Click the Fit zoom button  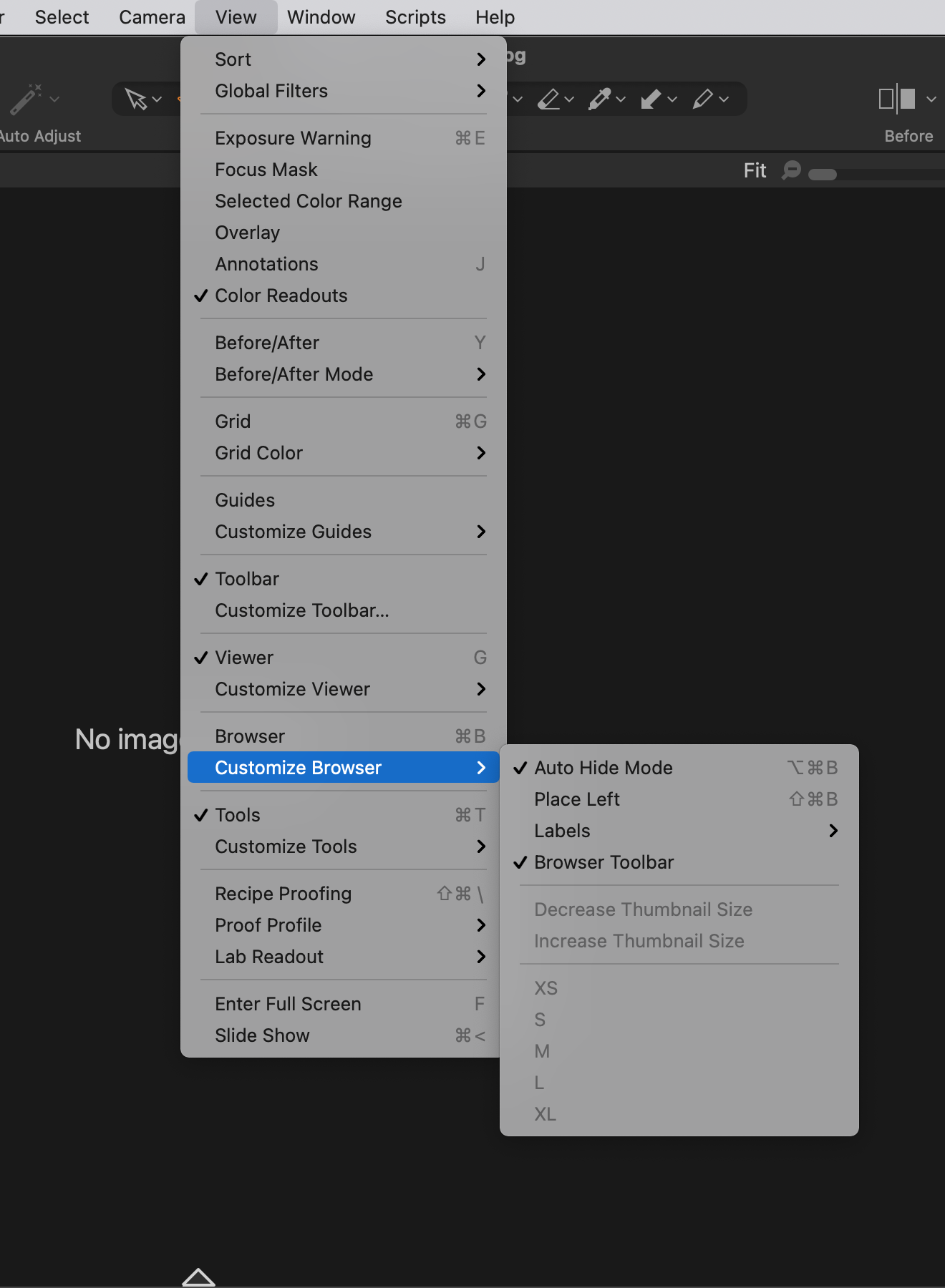[x=755, y=170]
